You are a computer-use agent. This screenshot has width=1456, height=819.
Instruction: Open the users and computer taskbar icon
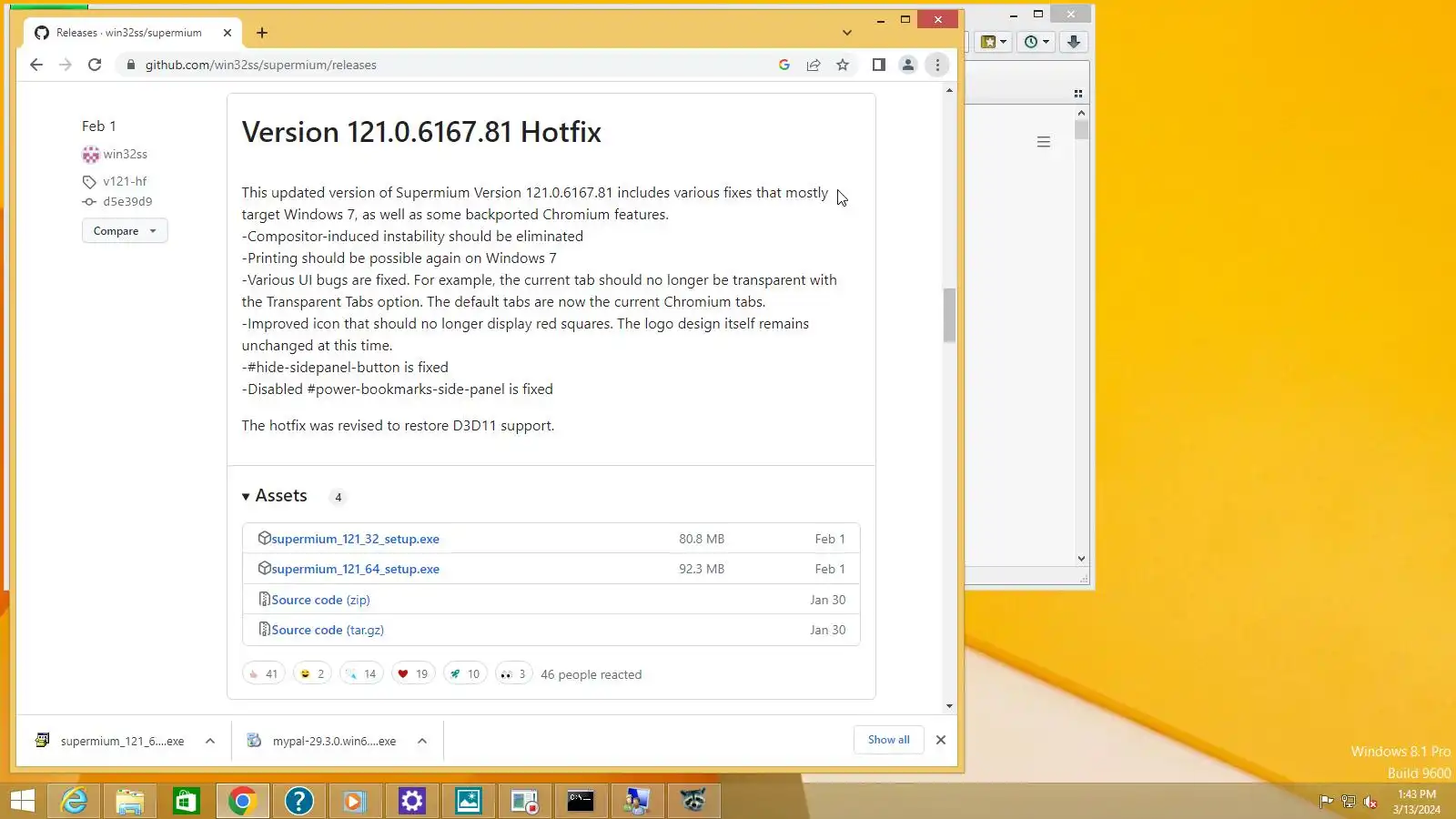pyautogui.click(x=637, y=801)
